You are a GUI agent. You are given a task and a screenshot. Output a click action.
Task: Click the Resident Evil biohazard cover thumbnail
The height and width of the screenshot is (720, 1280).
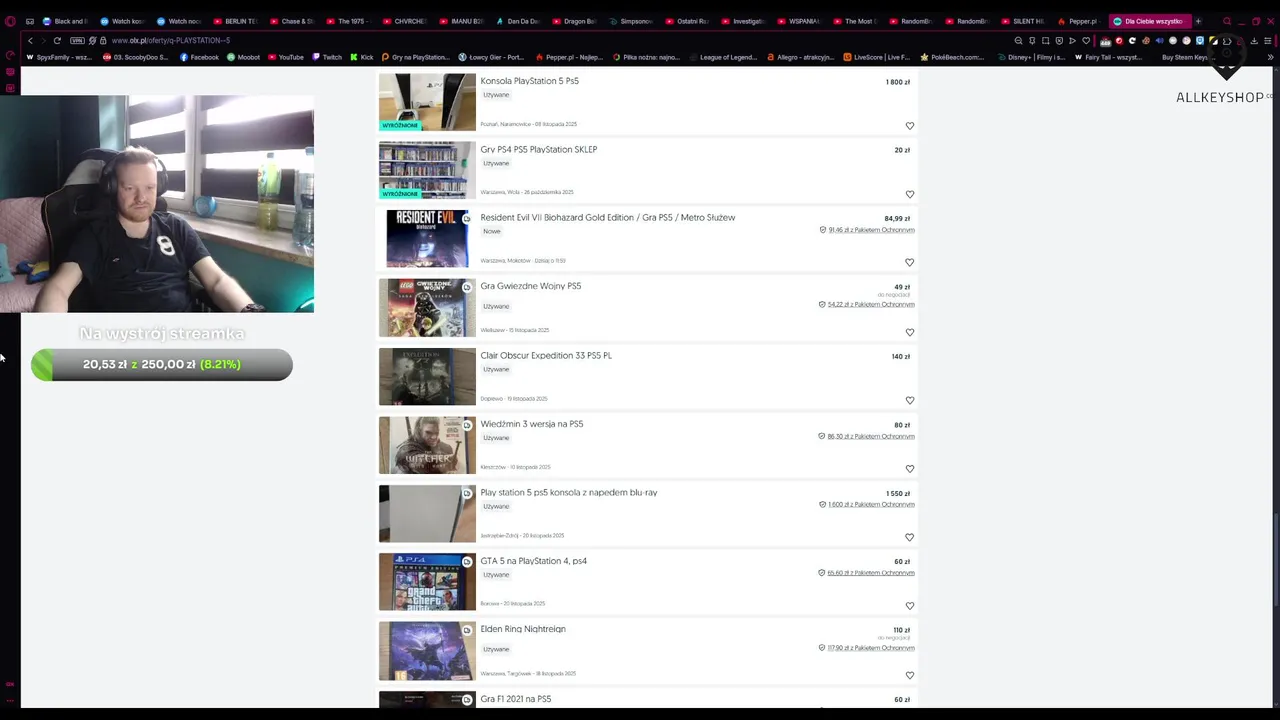tap(427, 238)
